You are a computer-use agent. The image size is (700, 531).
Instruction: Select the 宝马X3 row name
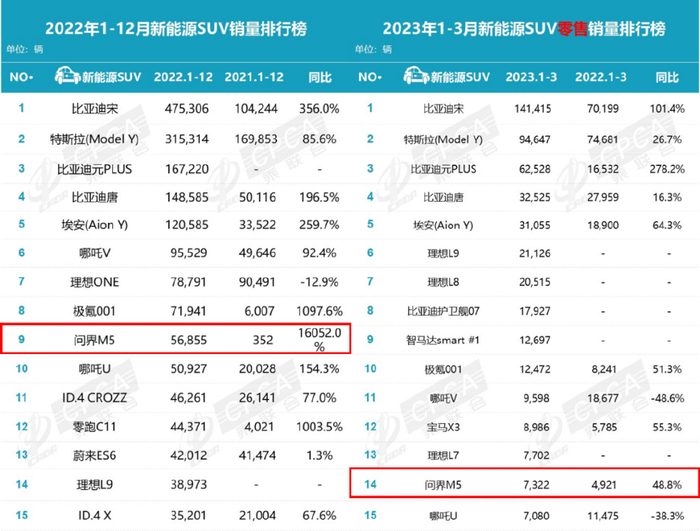(443, 427)
